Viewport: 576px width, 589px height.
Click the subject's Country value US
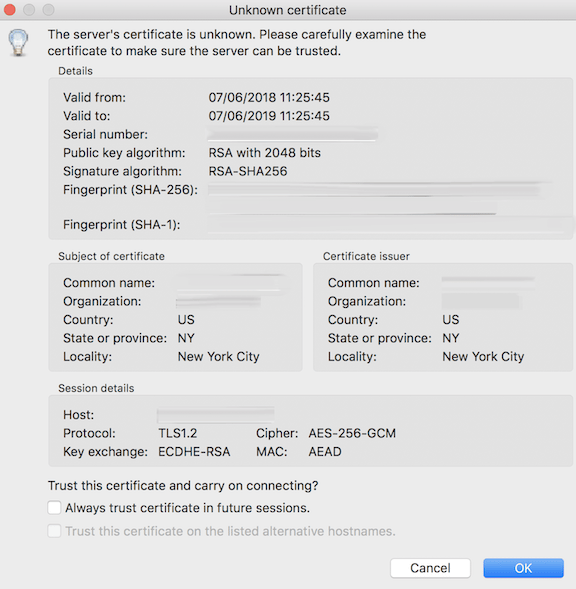186,319
